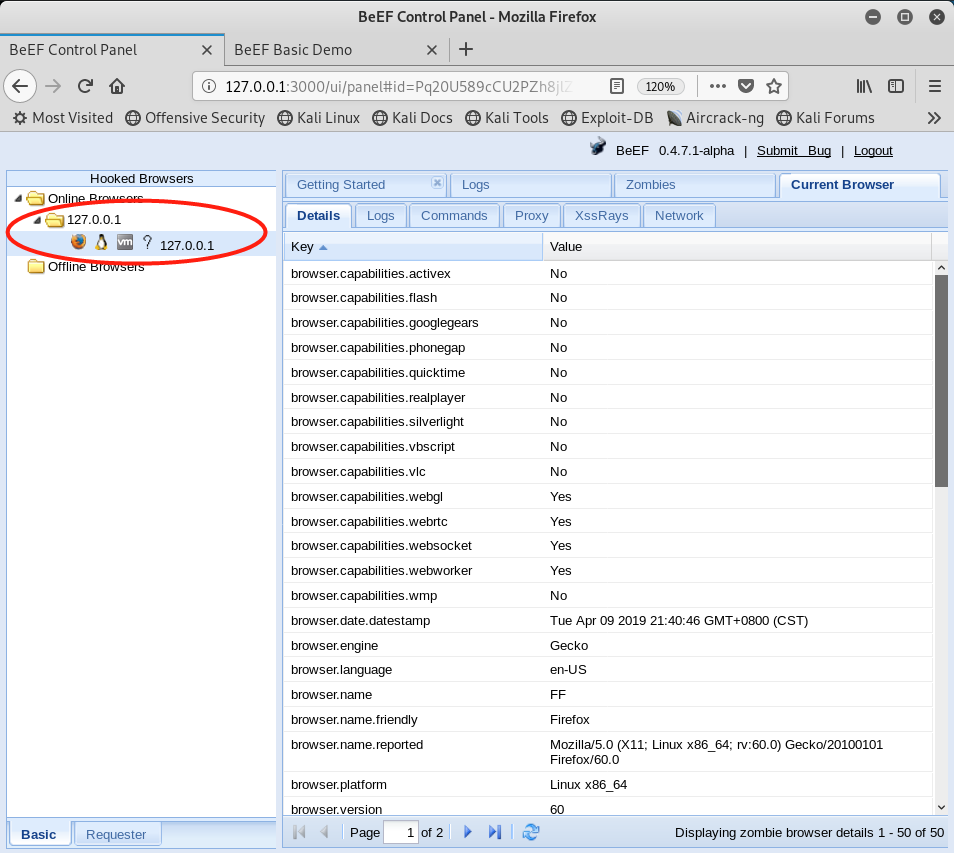Click the question mark icon of hooked browser
Viewport: 954px width, 853px height.
147,242
